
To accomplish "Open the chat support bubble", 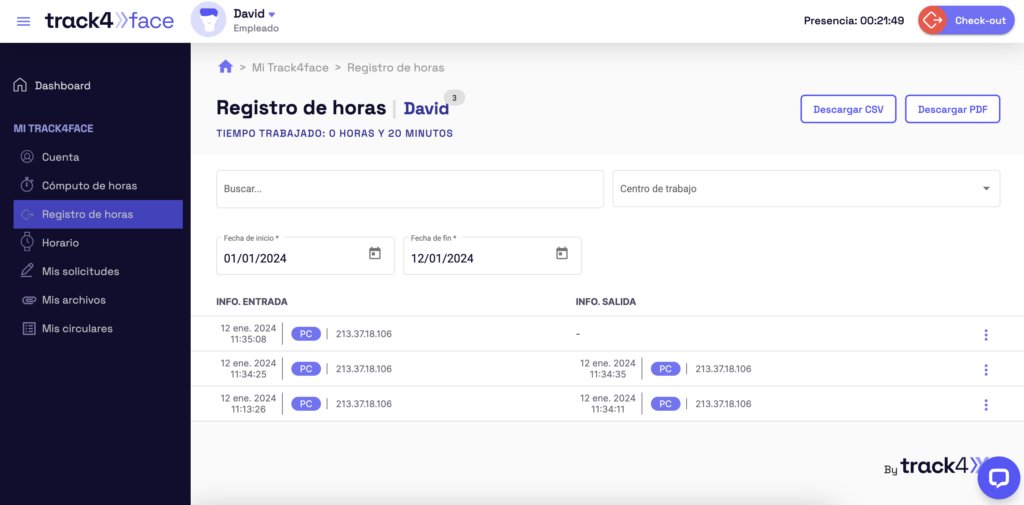I will [997, 478].
